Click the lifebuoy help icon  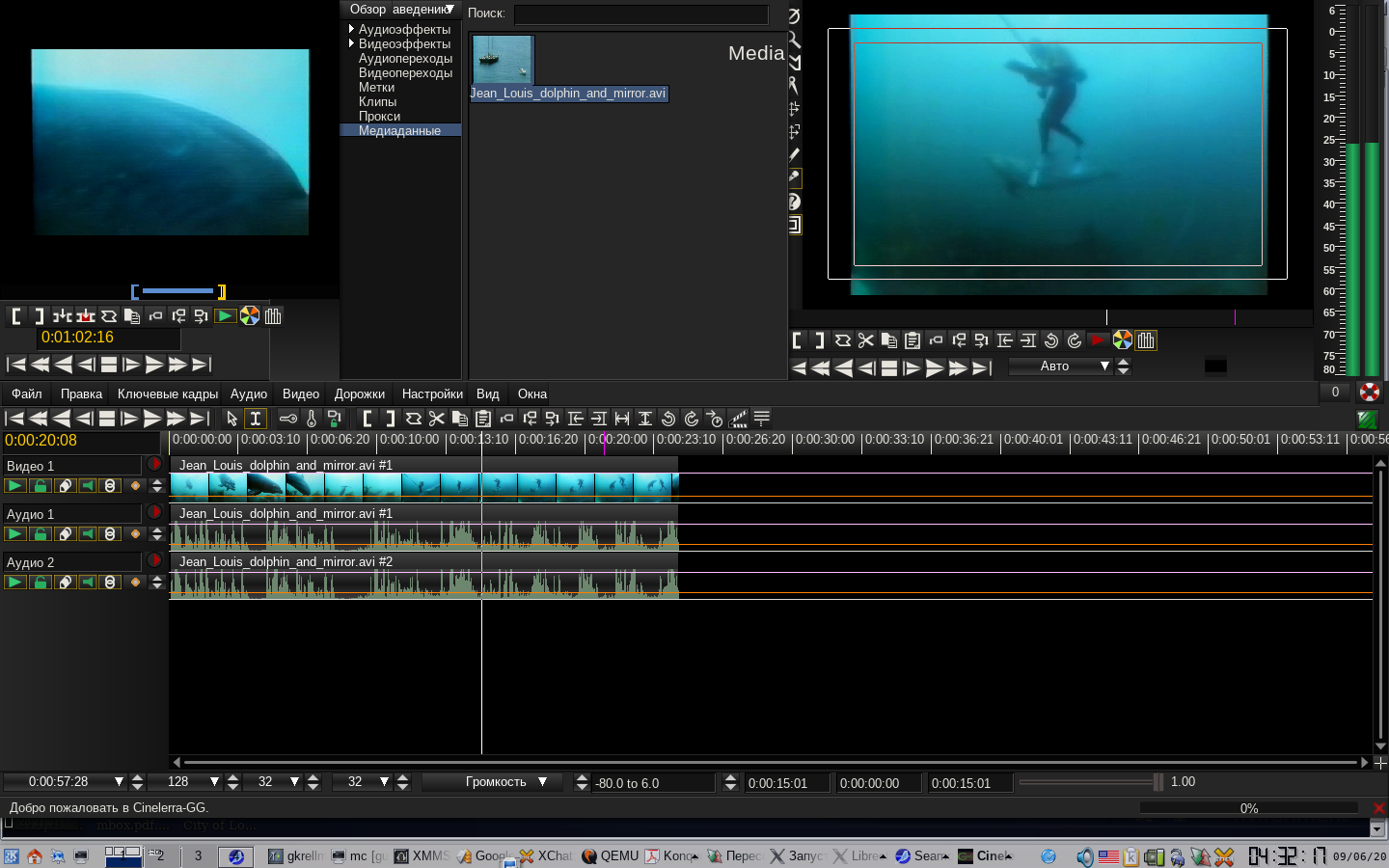pyautogui.click(x=1370, y=392)
